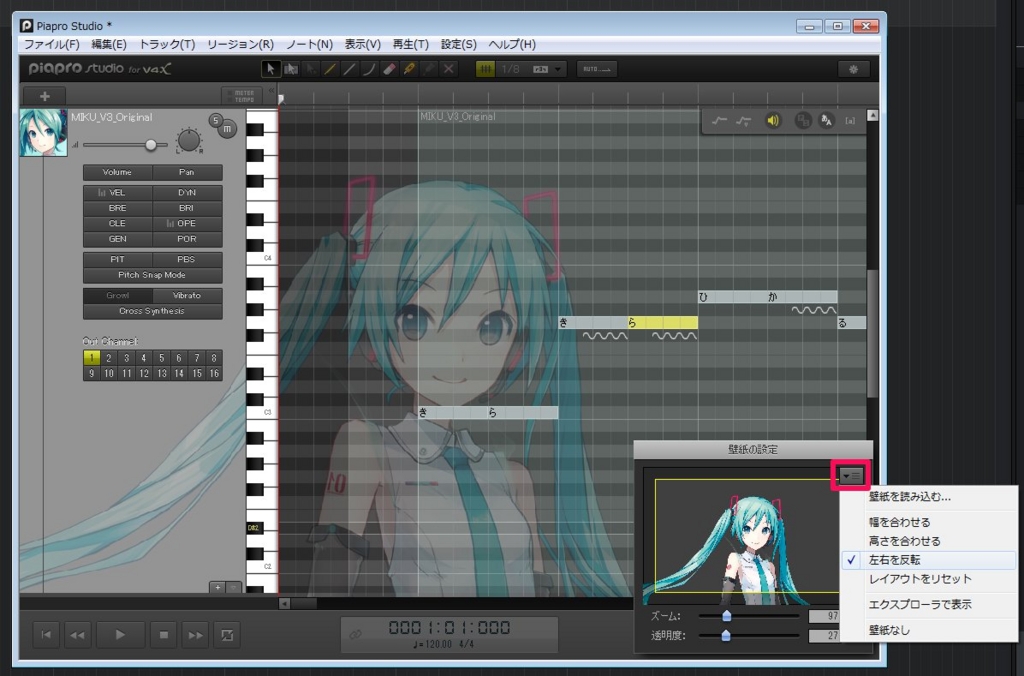Choose 壁紙を読み込む... from the menu
Screen dimensions: 1024x676
click(909, 496)
